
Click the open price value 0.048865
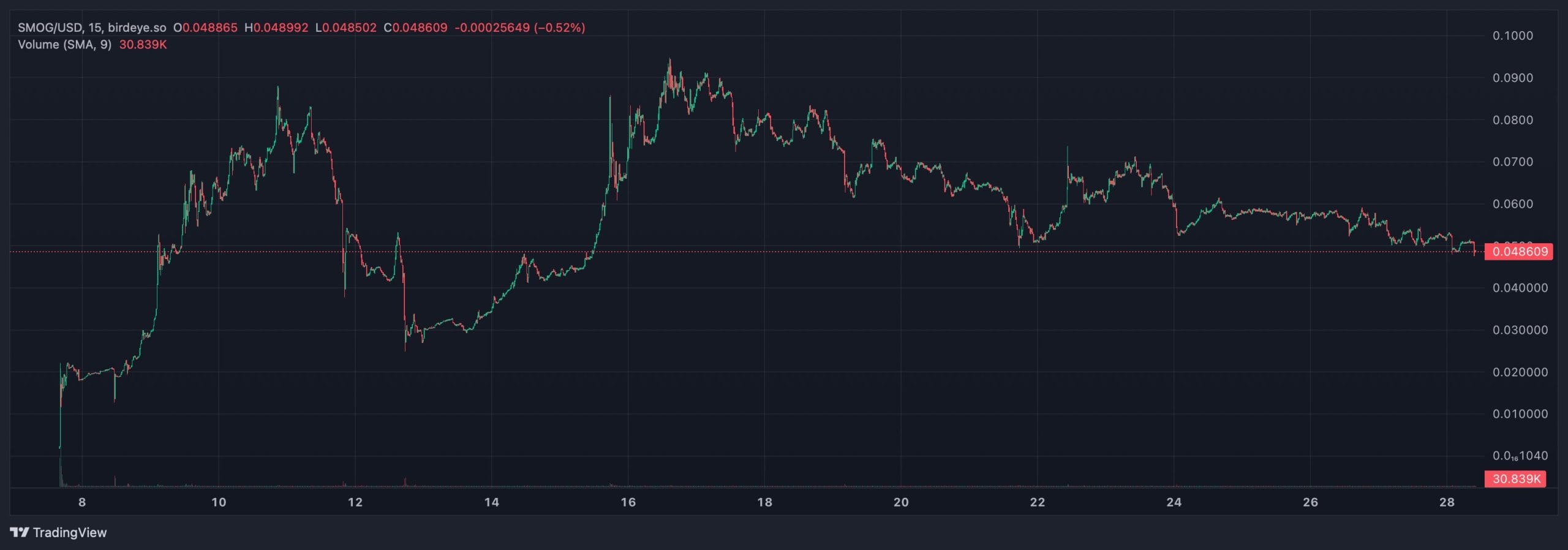coord(209,28)
